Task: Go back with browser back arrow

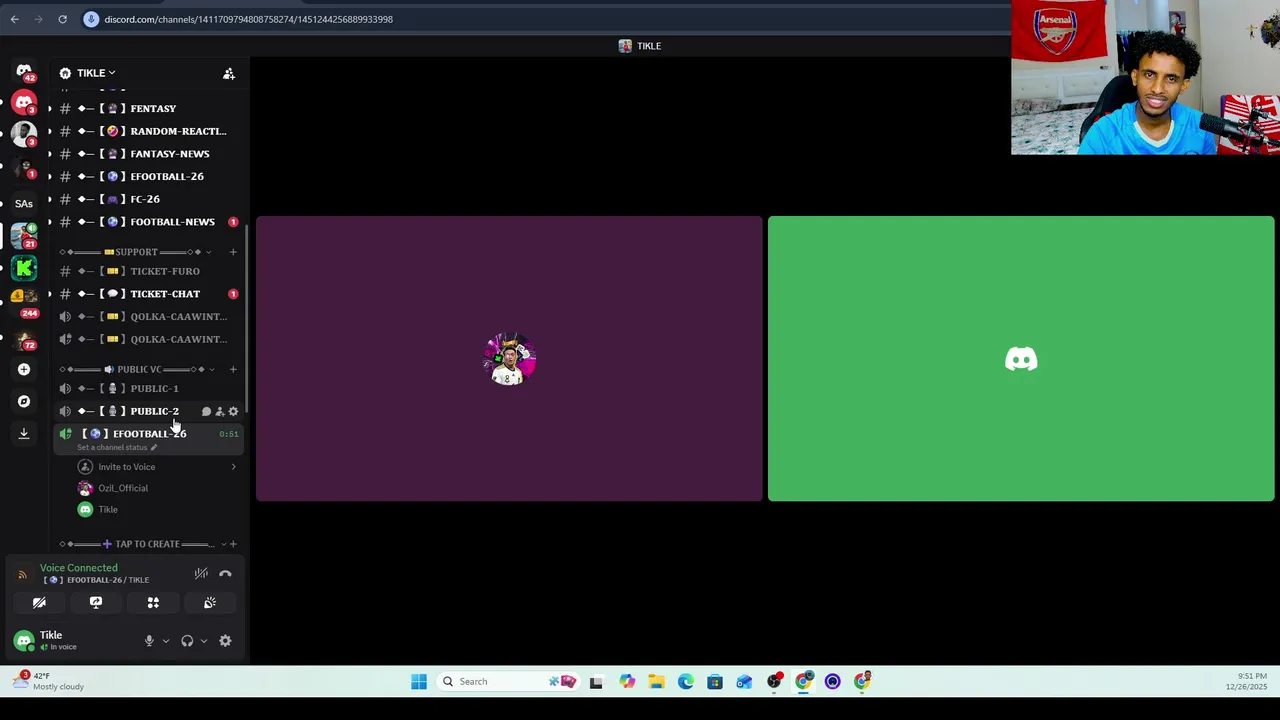Action: point(14,19)
